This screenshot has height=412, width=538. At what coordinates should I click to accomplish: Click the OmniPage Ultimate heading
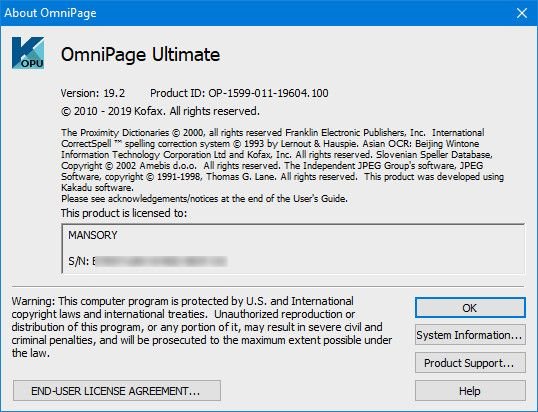140,55
